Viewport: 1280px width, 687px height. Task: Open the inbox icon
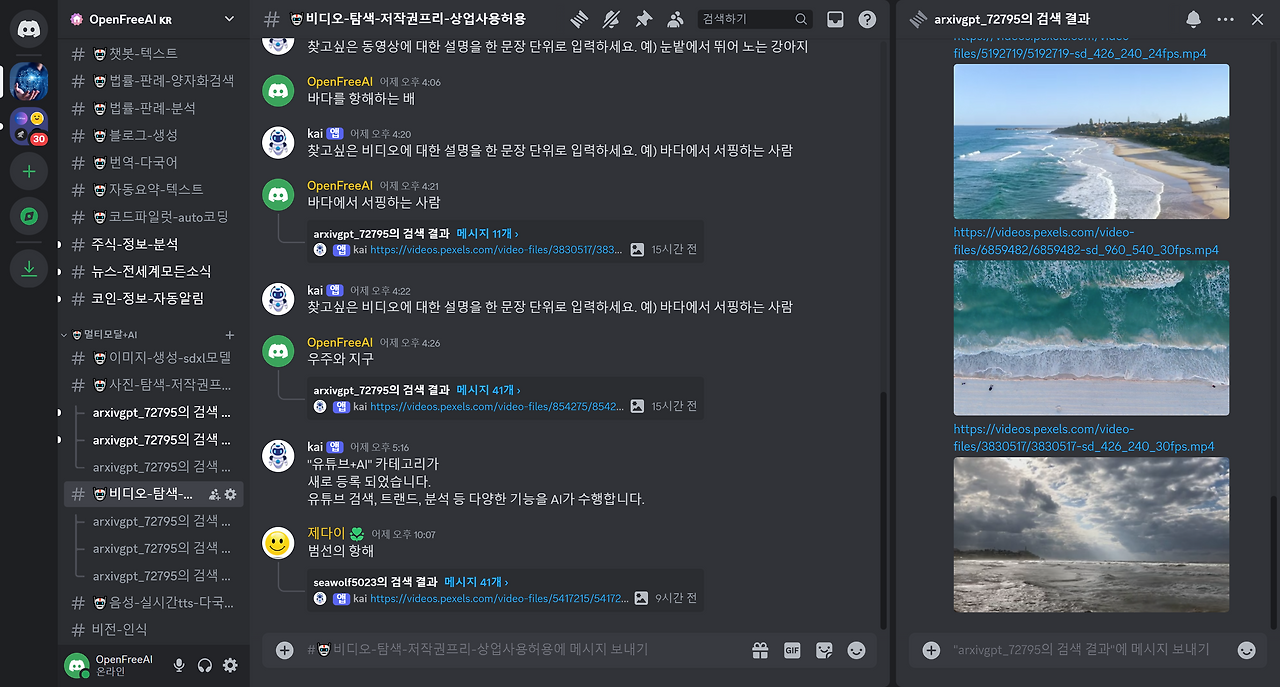tap(836, 18)
